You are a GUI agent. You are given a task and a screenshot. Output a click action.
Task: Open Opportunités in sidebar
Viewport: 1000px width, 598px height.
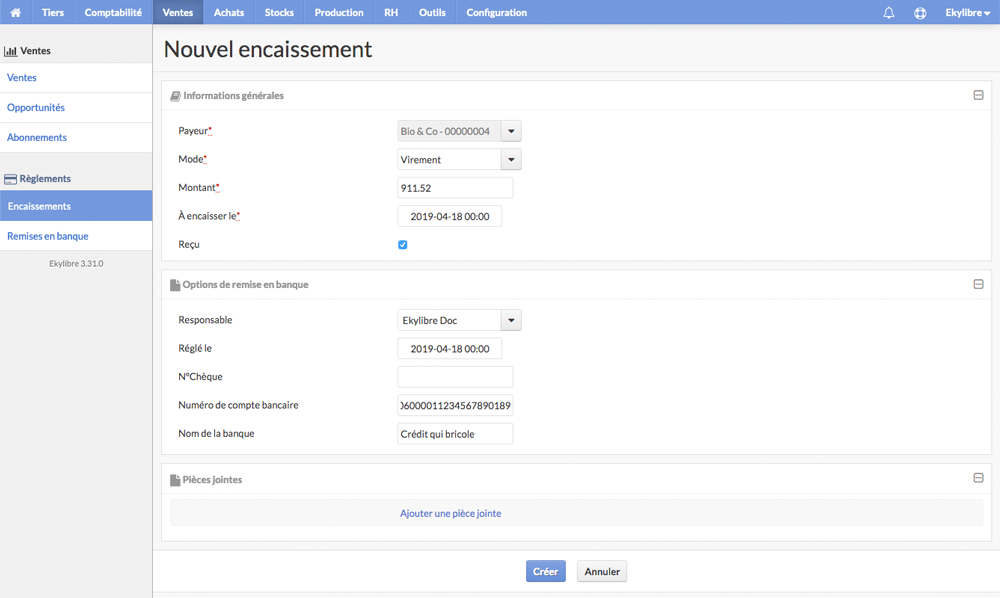[x=76, y=108]
